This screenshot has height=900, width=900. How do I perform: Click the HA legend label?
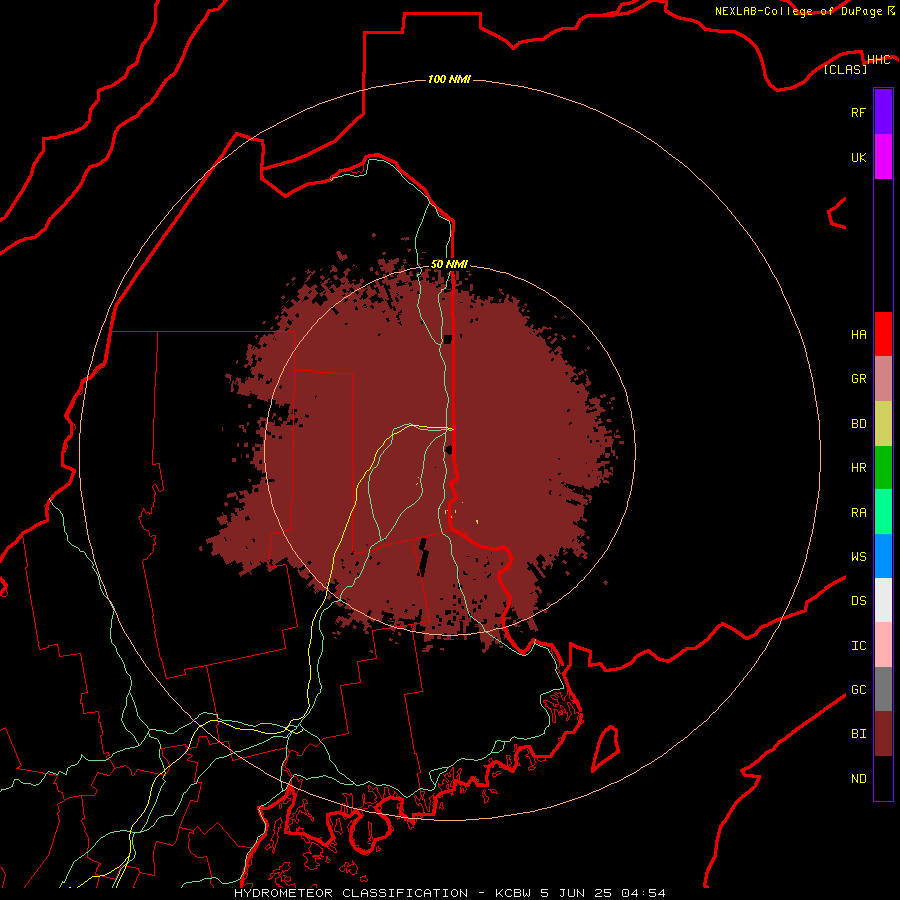coord(858,334)
